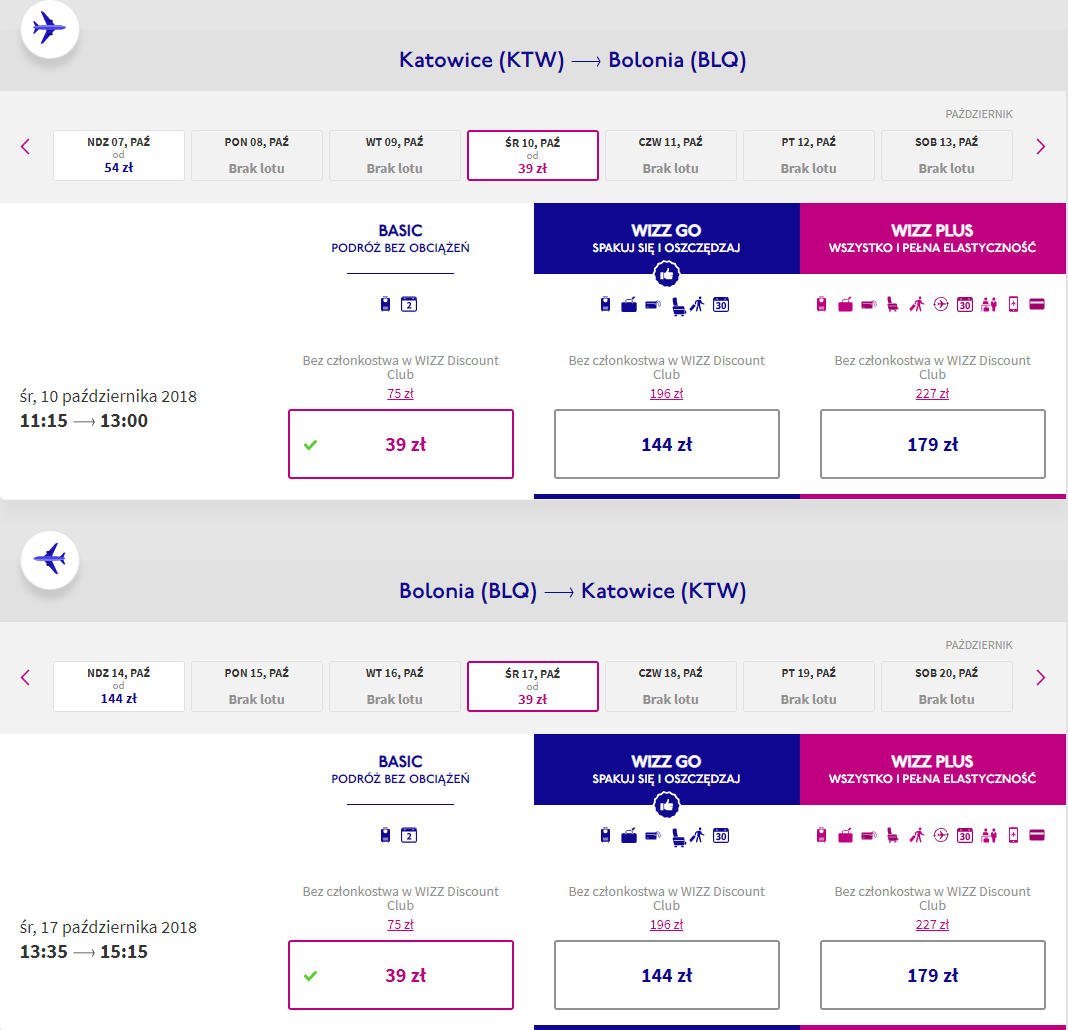Show later outbound dates with the right arrow
Image resolution: width=1068 pixels, height=1030 pixels.
1040,146
